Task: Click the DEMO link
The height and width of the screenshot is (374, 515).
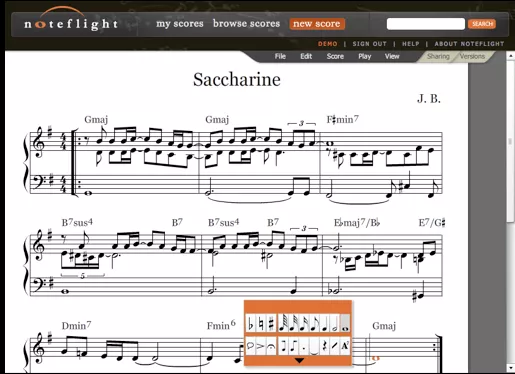Action: (327, 44)
